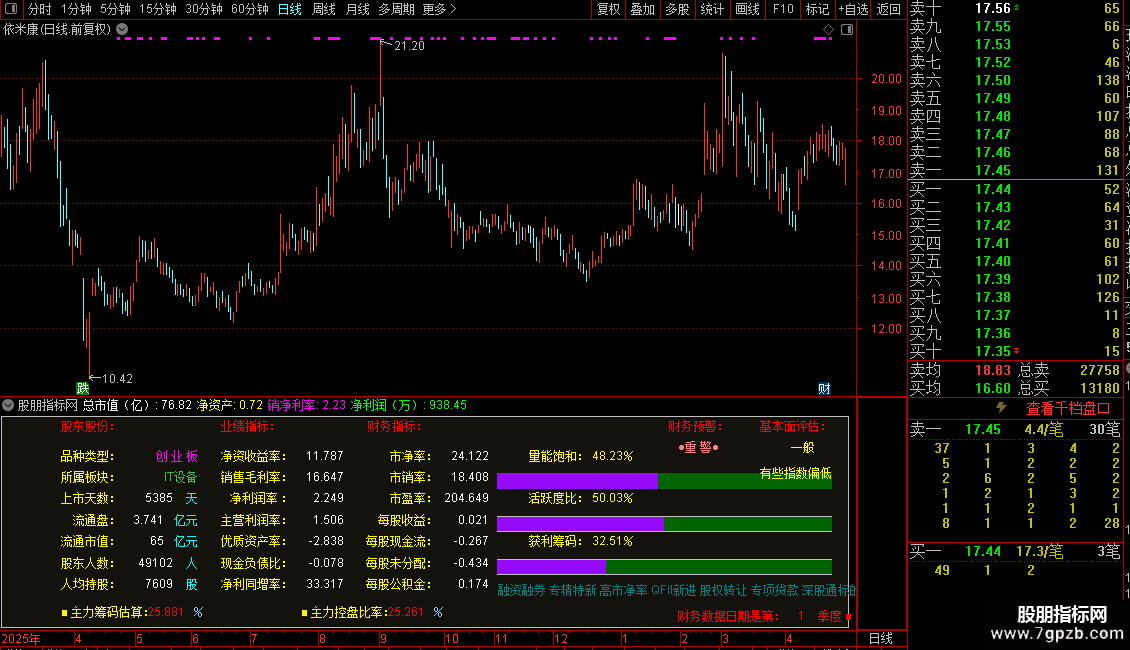This screenshot has height=650, width=1130.
Task: Click the lightning bolt icon near 查看千档盘口
Action: (x=1001, y=408)
